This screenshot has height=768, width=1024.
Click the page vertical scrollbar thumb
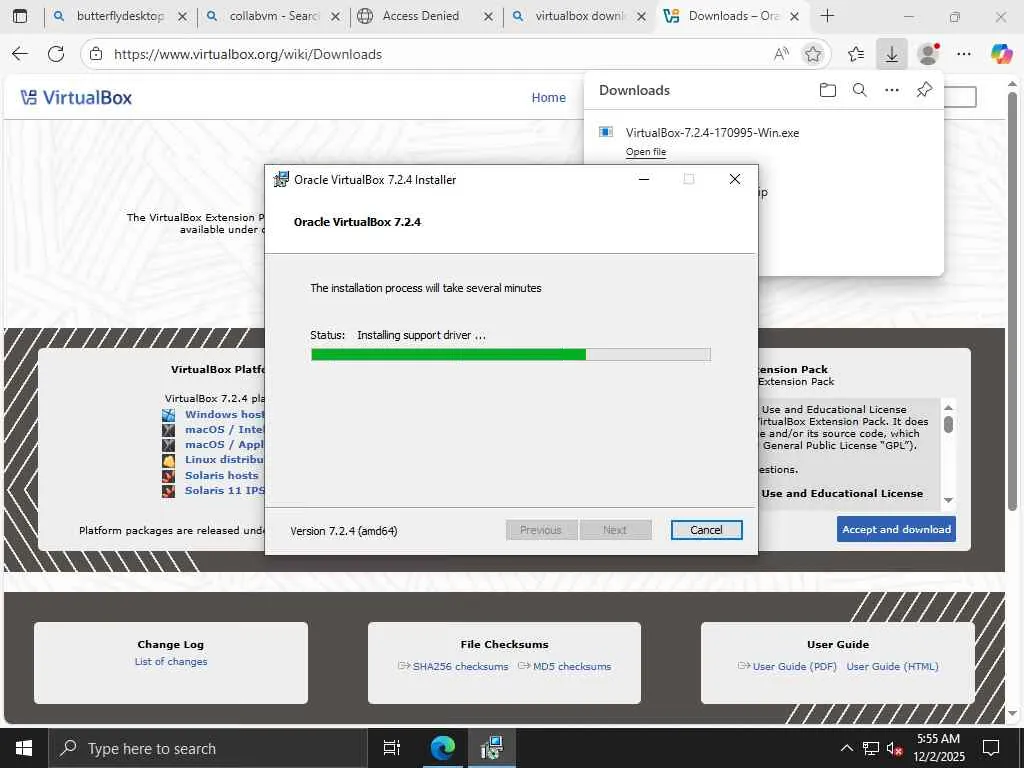(x=1012, y=300)
